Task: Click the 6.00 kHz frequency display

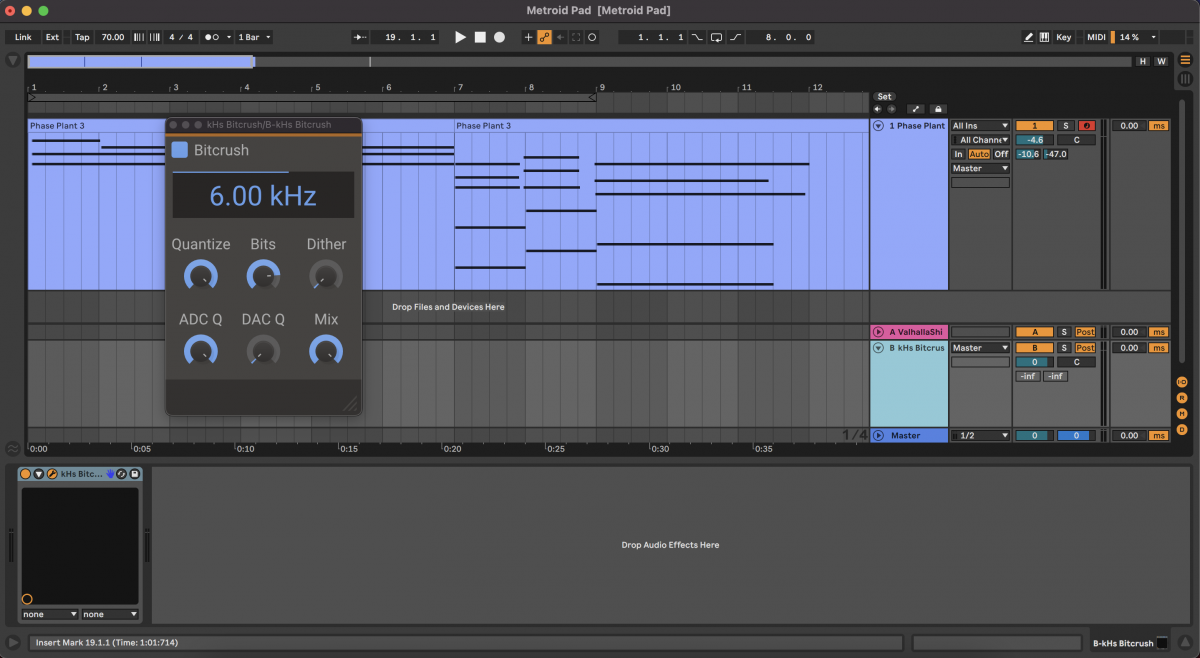Action: (x=263, y=195)
